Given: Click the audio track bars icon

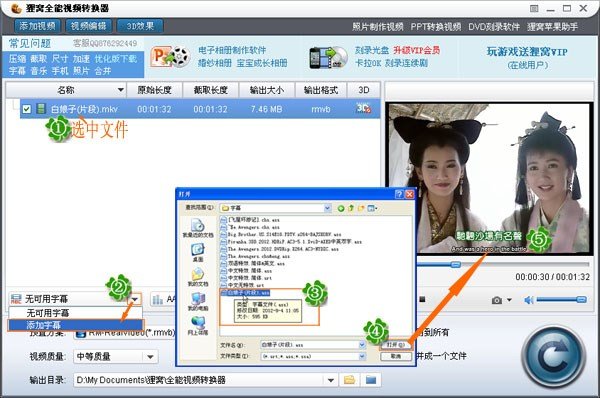Looking at the screenshot, I should (x=158, y=299).
